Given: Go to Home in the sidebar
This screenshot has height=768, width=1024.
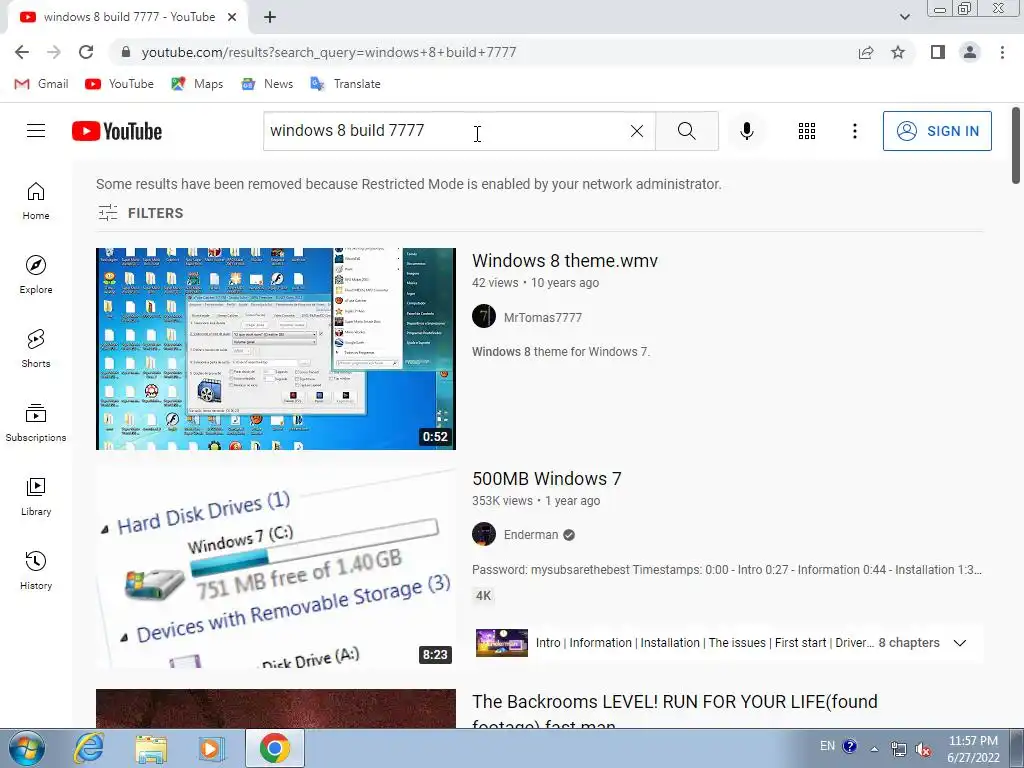Looking at the screenshot, I should pyautogui.click(x=36, y=200).
